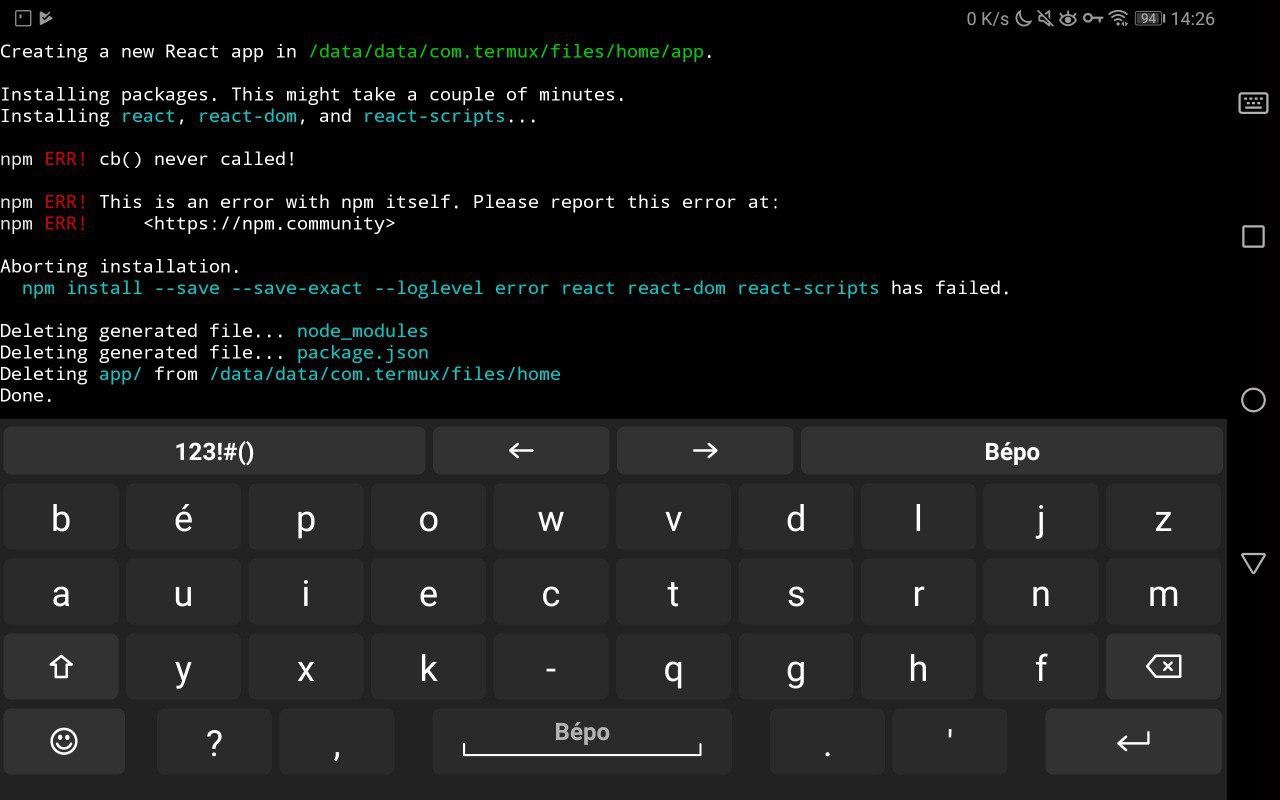Tap the letter r key
The height and width of the screenshot is (800, 1280).
[918, 593]
